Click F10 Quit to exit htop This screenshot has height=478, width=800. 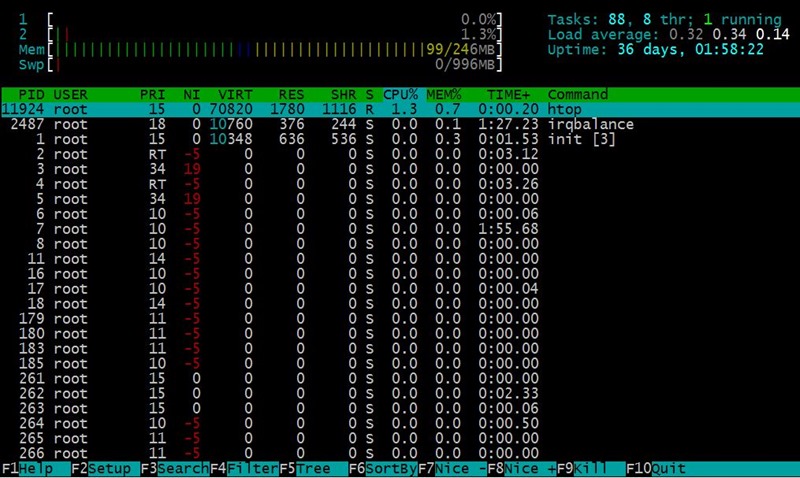click(x=656, y=469)
